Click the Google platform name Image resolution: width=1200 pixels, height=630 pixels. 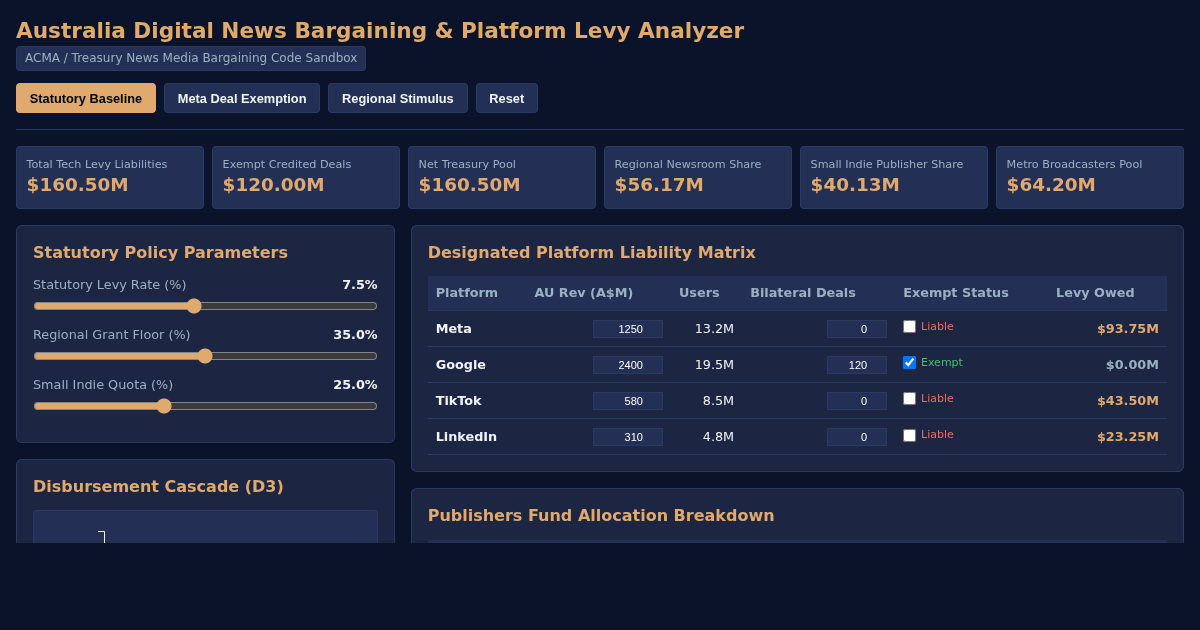461,365
